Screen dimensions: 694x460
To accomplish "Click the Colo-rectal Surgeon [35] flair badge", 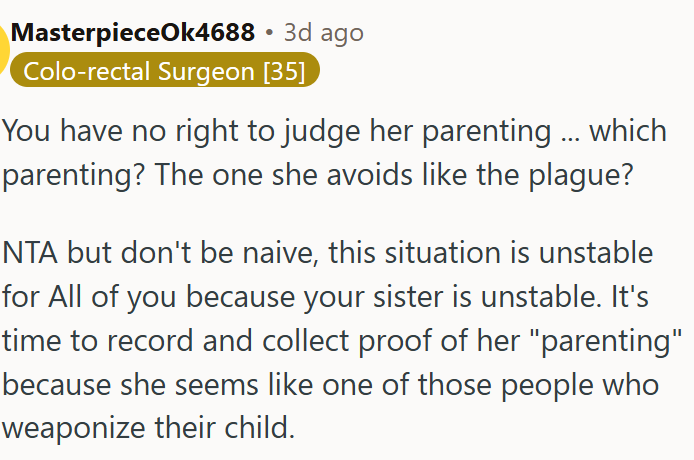I will 164,70.
